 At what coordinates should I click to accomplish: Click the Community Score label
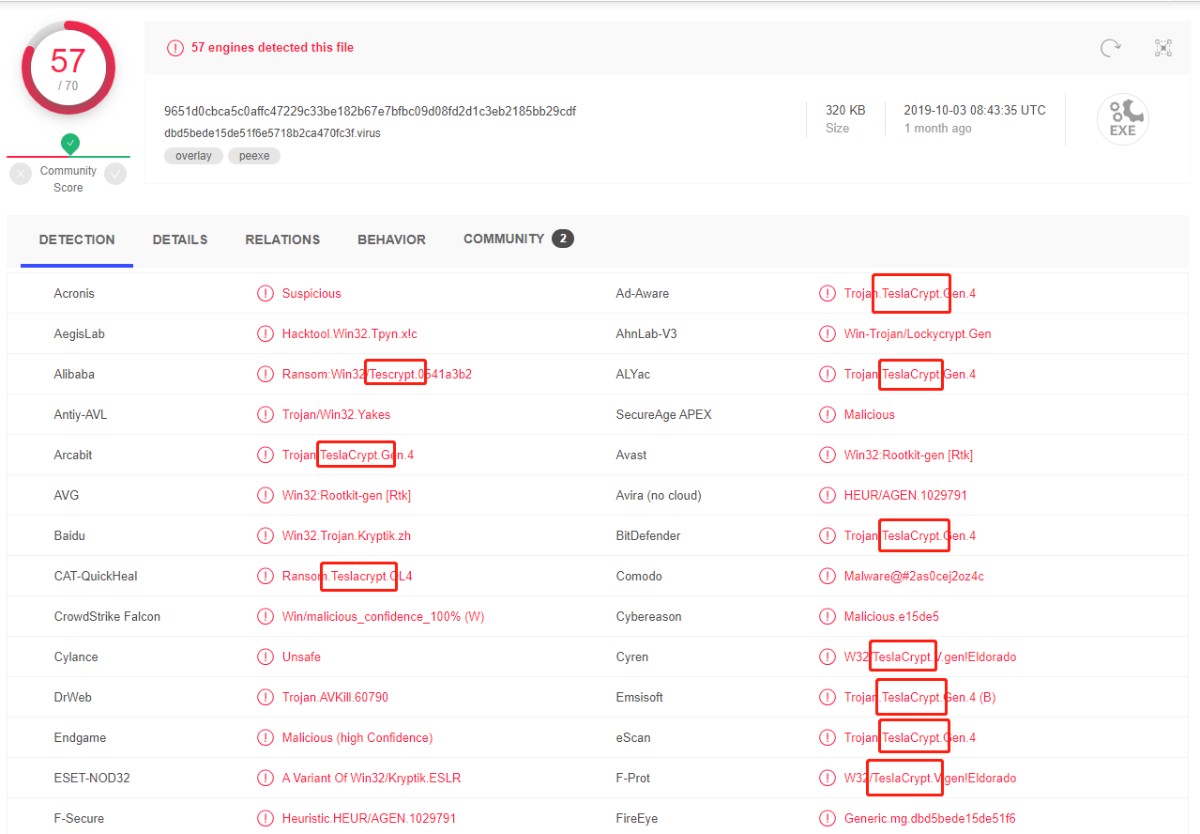68,179
